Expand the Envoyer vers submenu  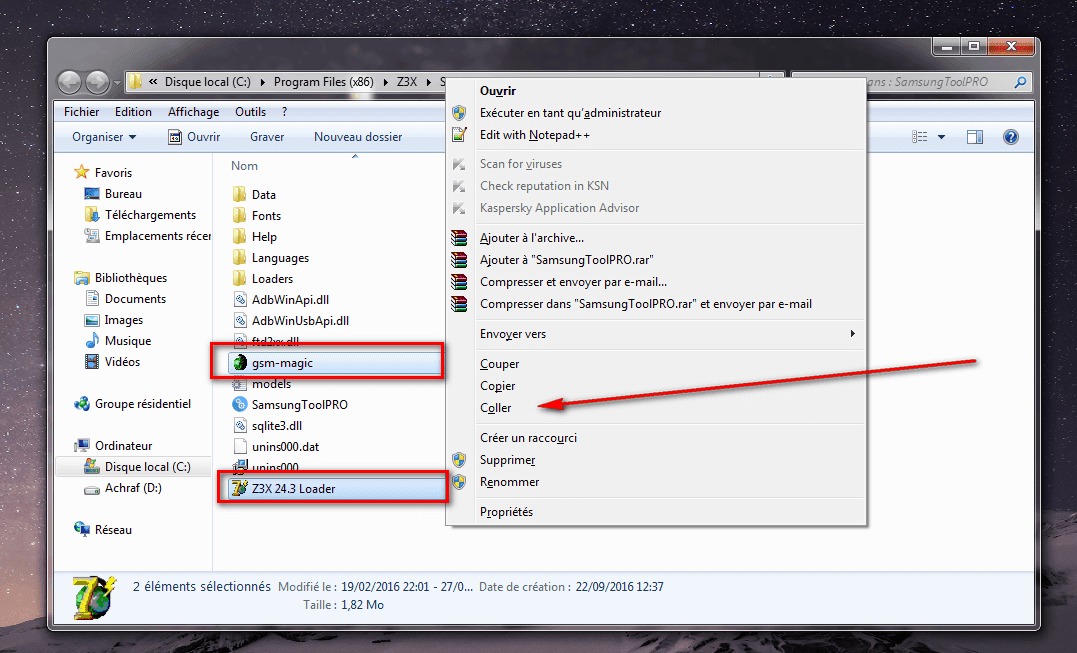point(655,334)
